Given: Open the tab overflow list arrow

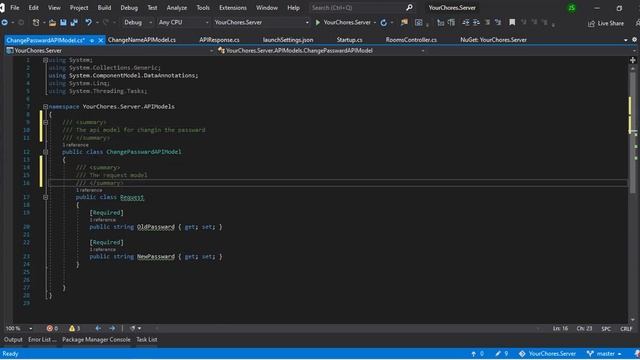Looking at the screenshot, I should point(626,40).
